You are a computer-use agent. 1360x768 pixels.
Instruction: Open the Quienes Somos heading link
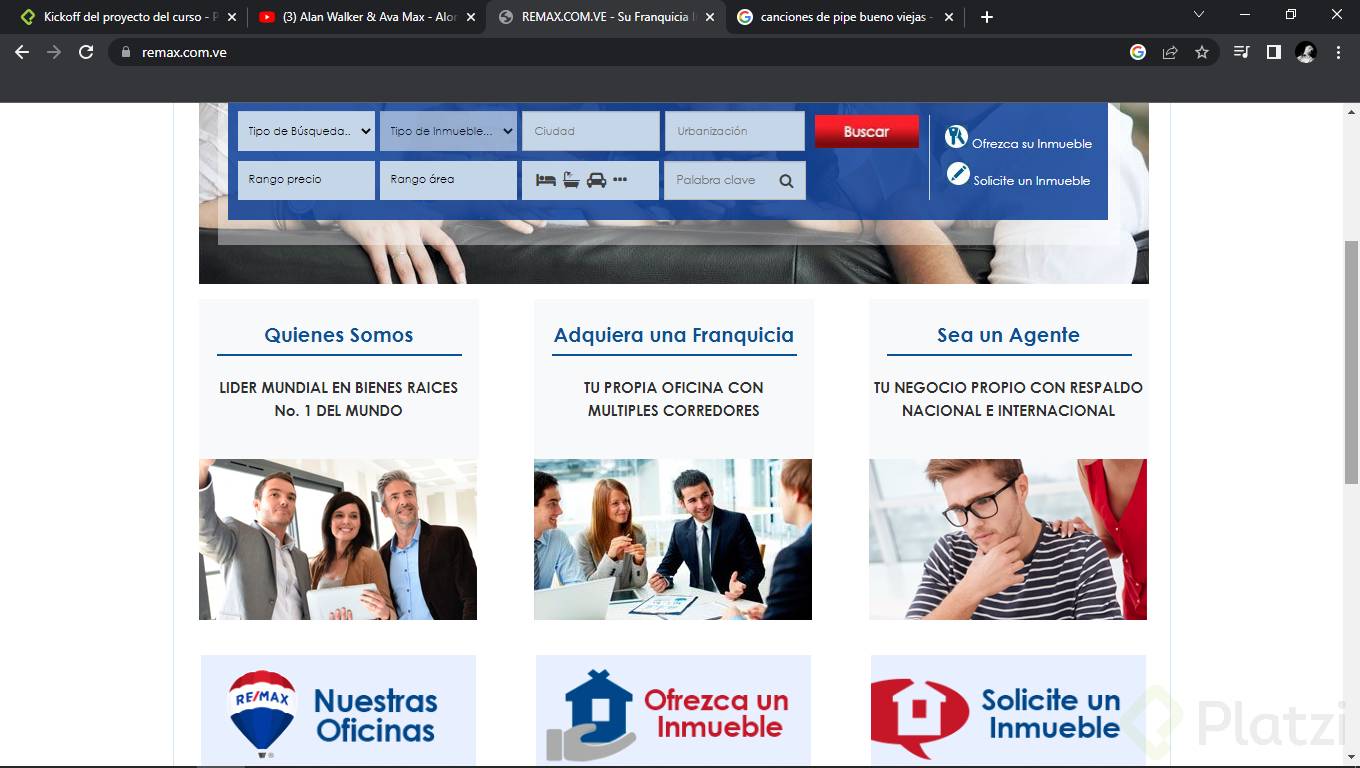[339, 335]
